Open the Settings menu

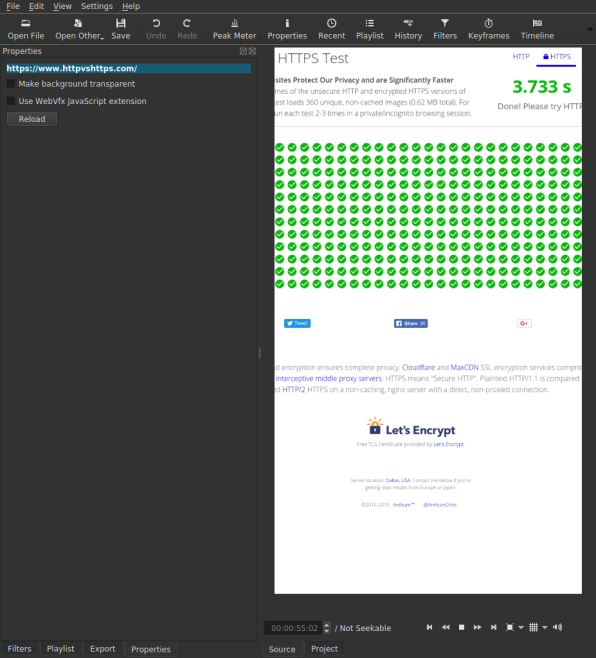click(97, 6)
